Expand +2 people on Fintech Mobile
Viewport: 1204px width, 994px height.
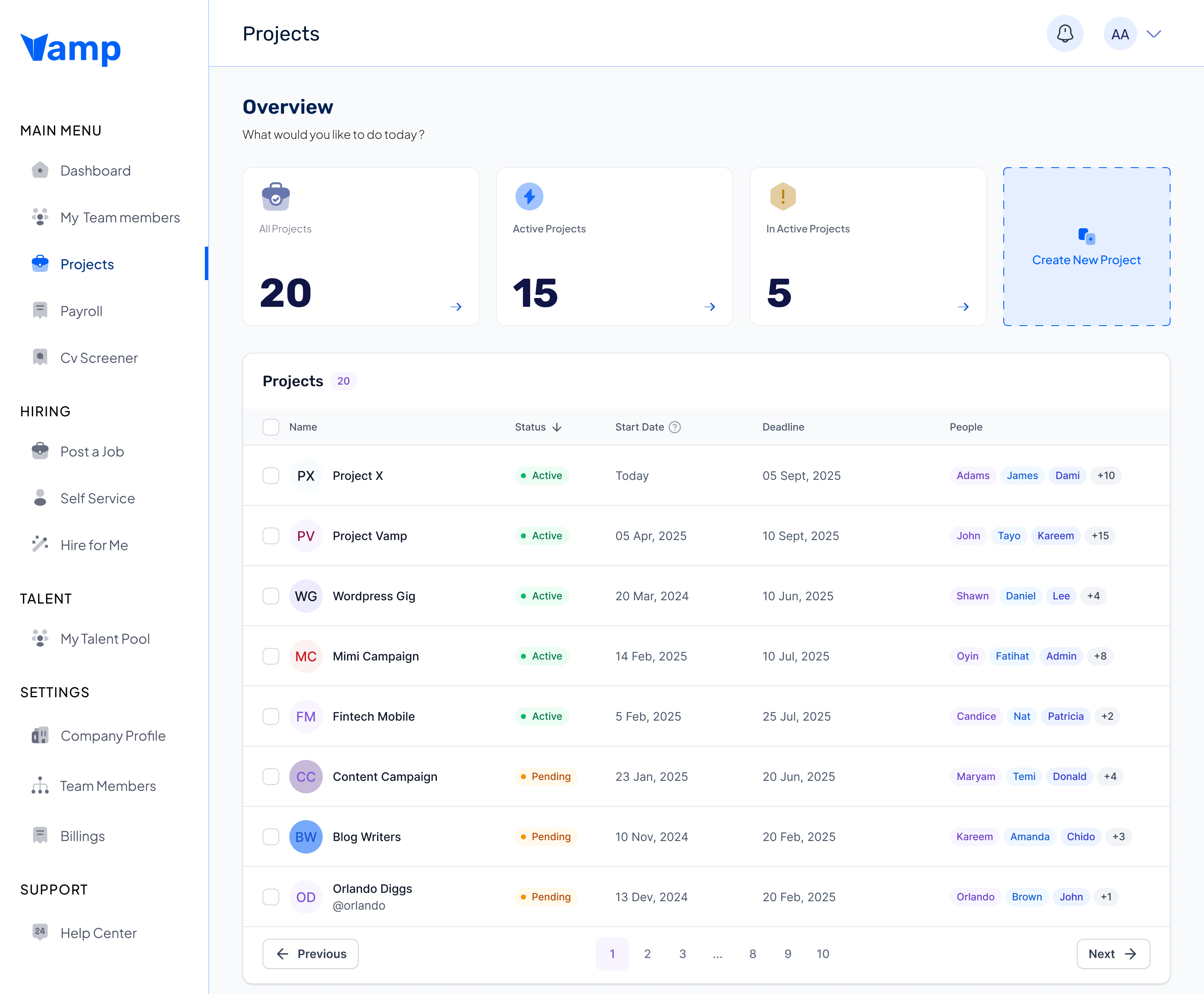coord(1107,716)
